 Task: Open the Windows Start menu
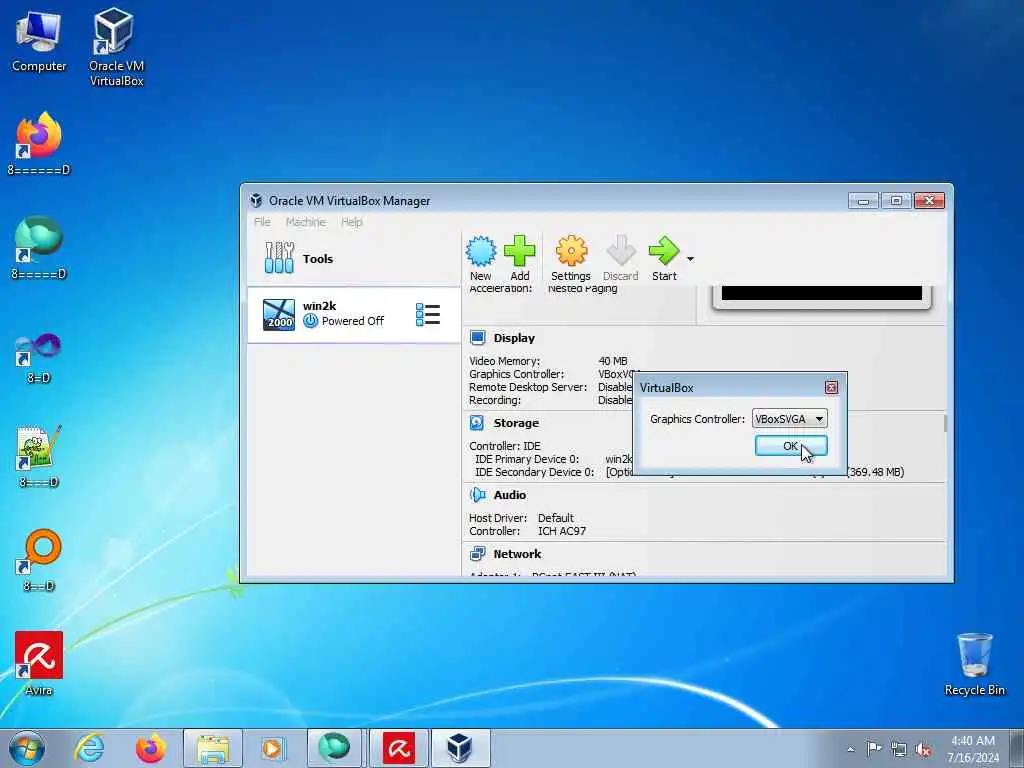(27, 748)
